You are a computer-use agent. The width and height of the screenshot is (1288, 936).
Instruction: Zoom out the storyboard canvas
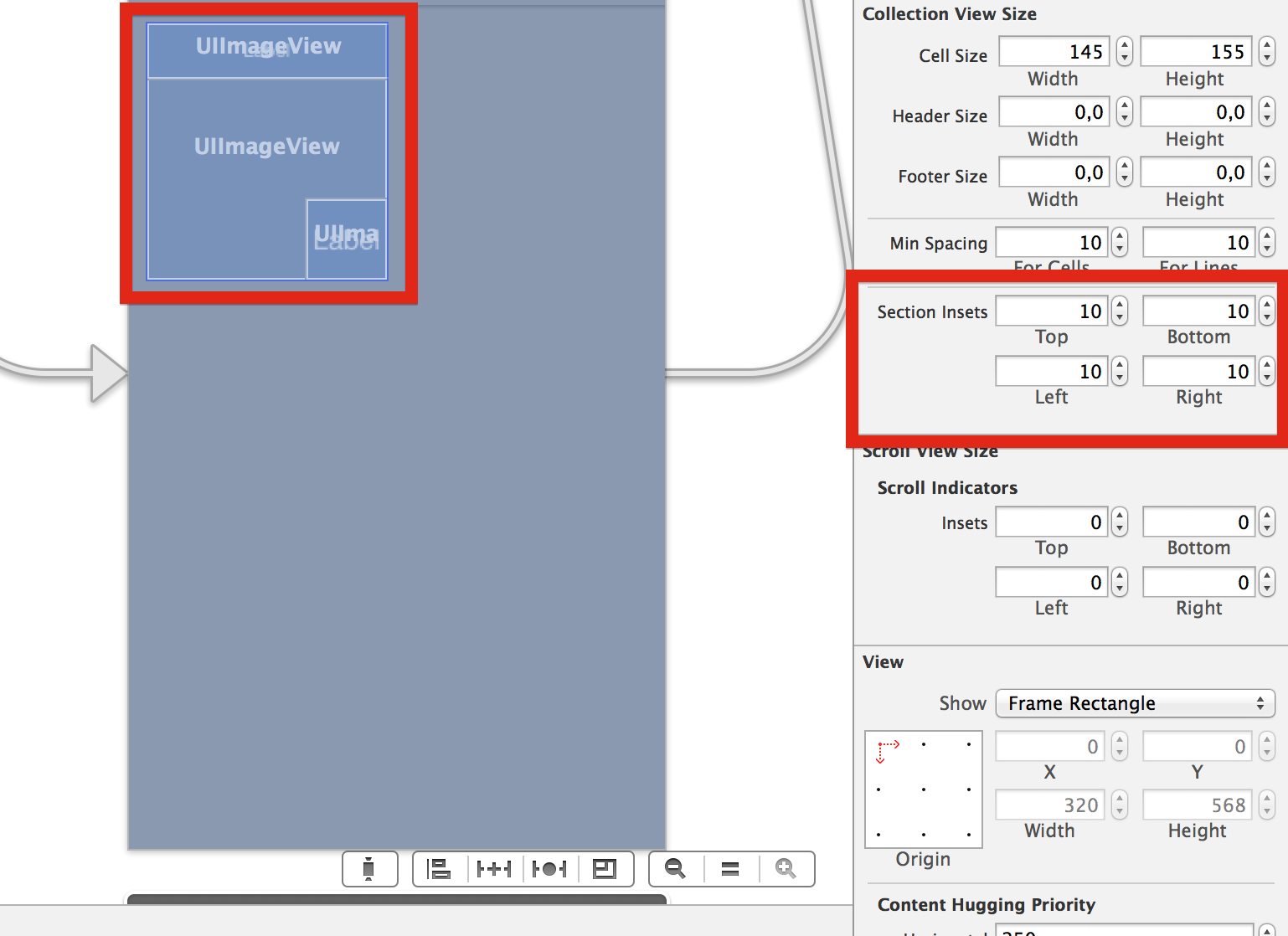[x=676, y=869]
